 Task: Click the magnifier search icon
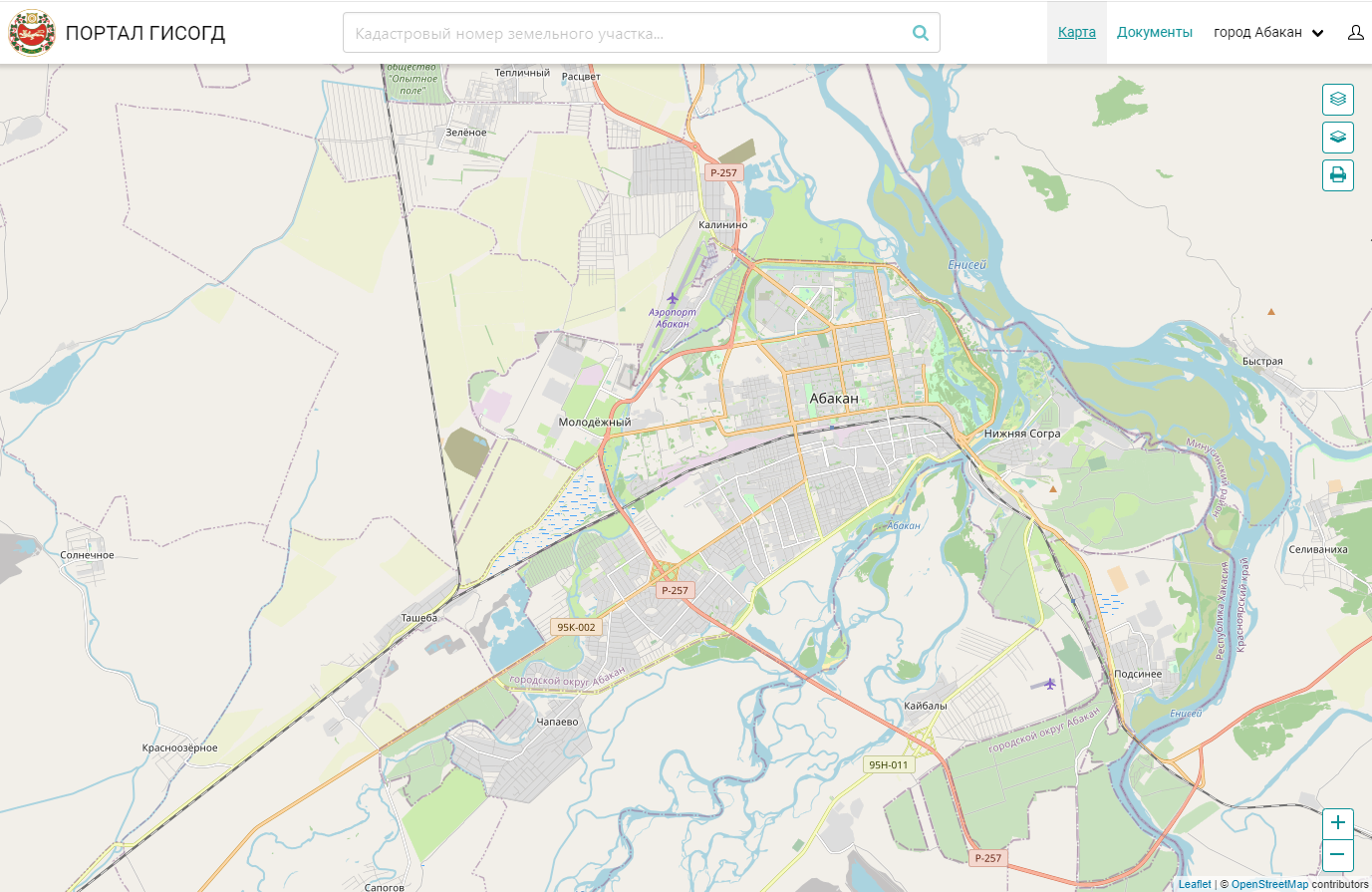920,33
